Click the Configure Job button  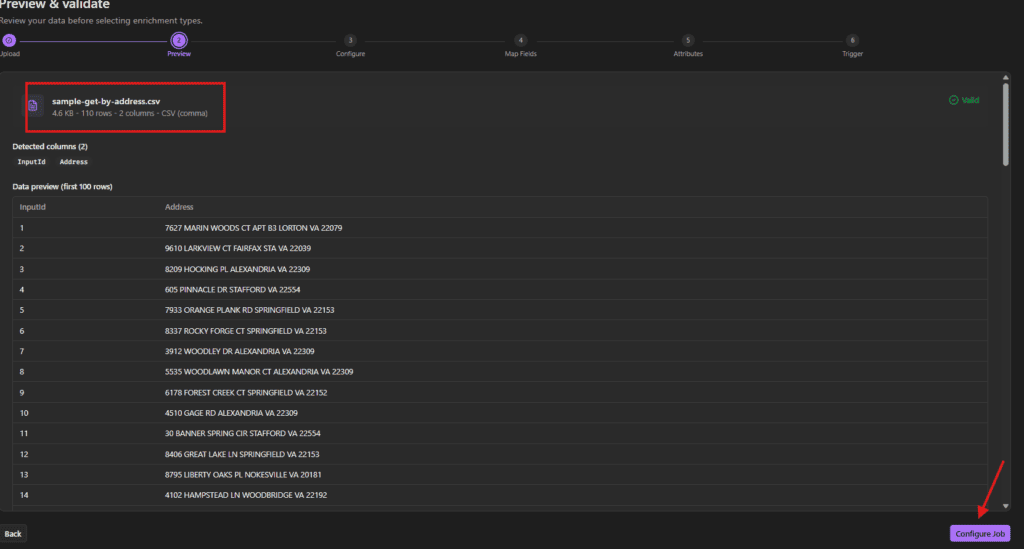coord(980,533)
